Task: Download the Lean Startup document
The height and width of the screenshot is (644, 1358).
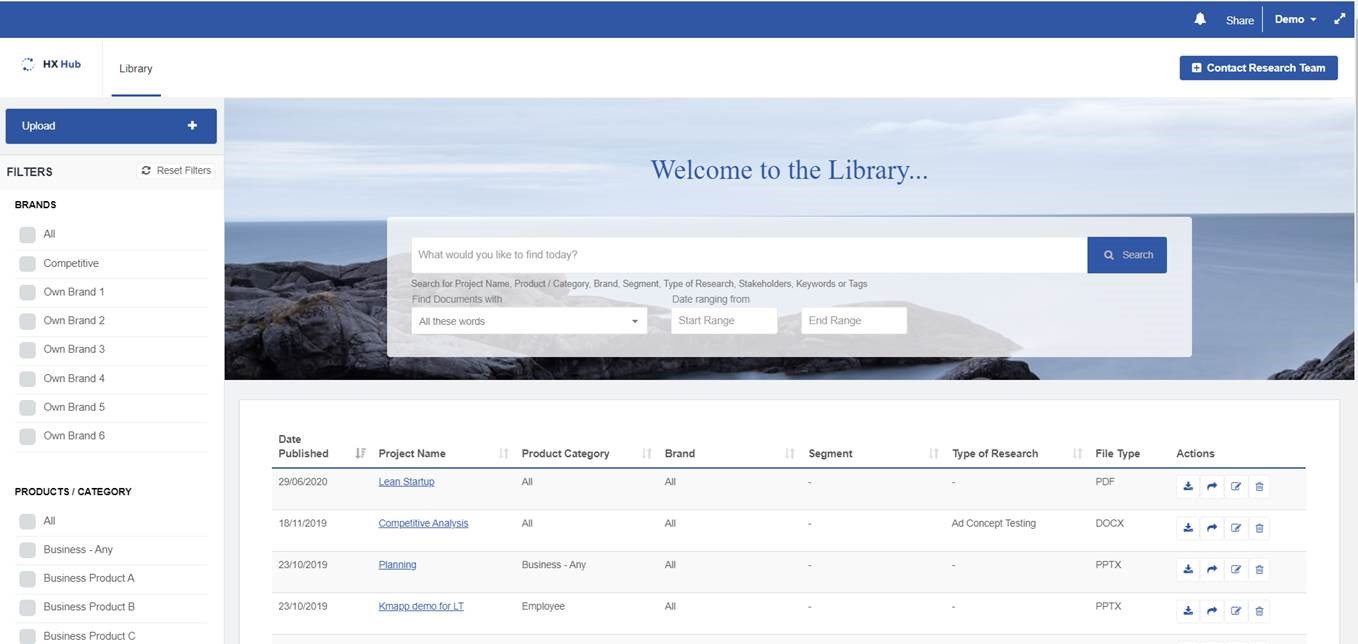Action: point(1188,487)
